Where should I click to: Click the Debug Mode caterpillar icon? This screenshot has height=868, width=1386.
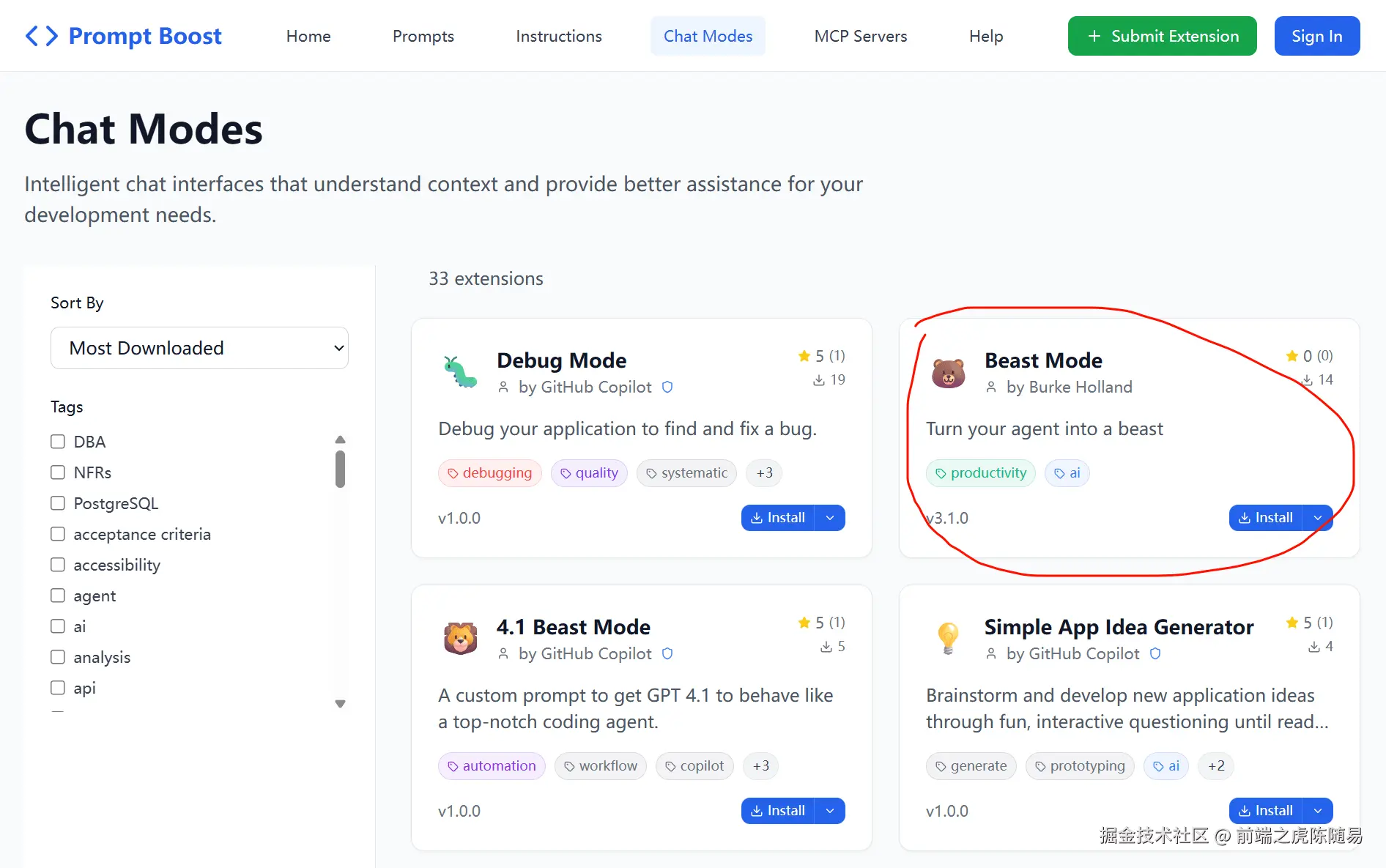(x=460, y=372)
